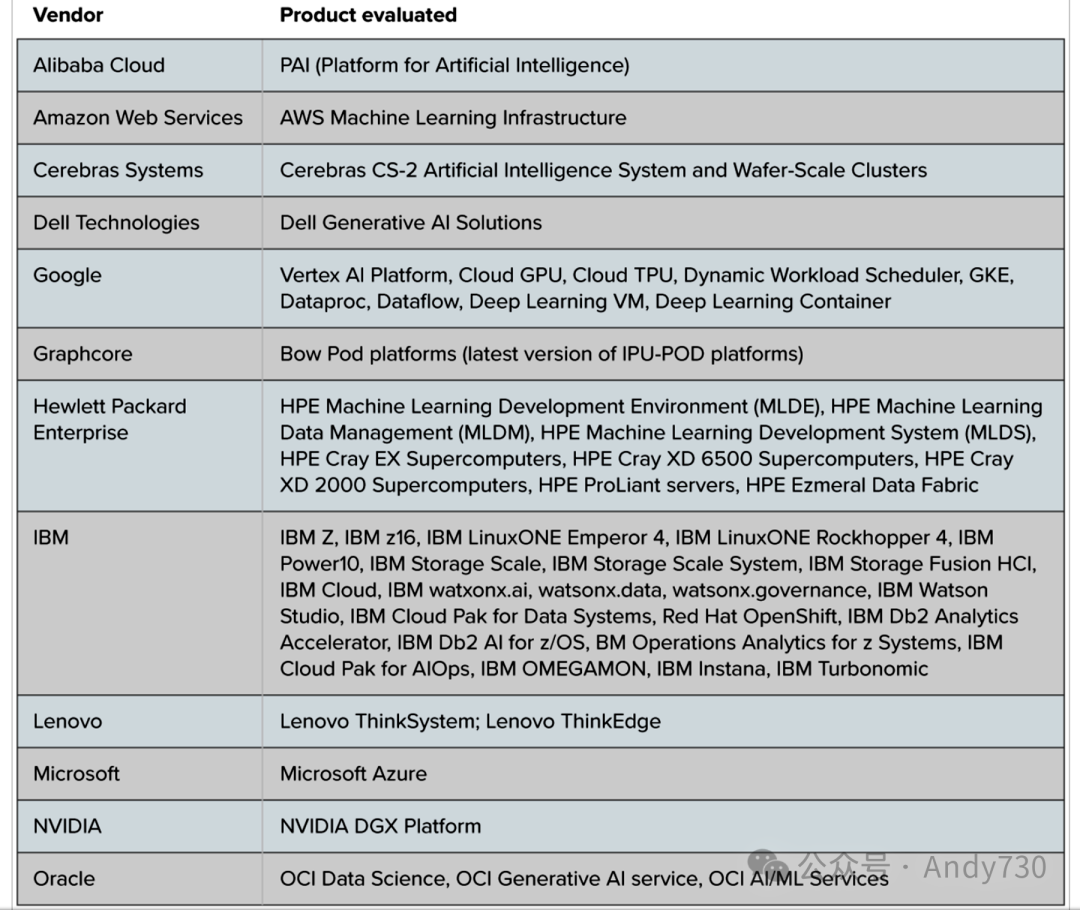Click the NVIDIA vendor cell
This screenshot has height=910, width=1080.
140,826
